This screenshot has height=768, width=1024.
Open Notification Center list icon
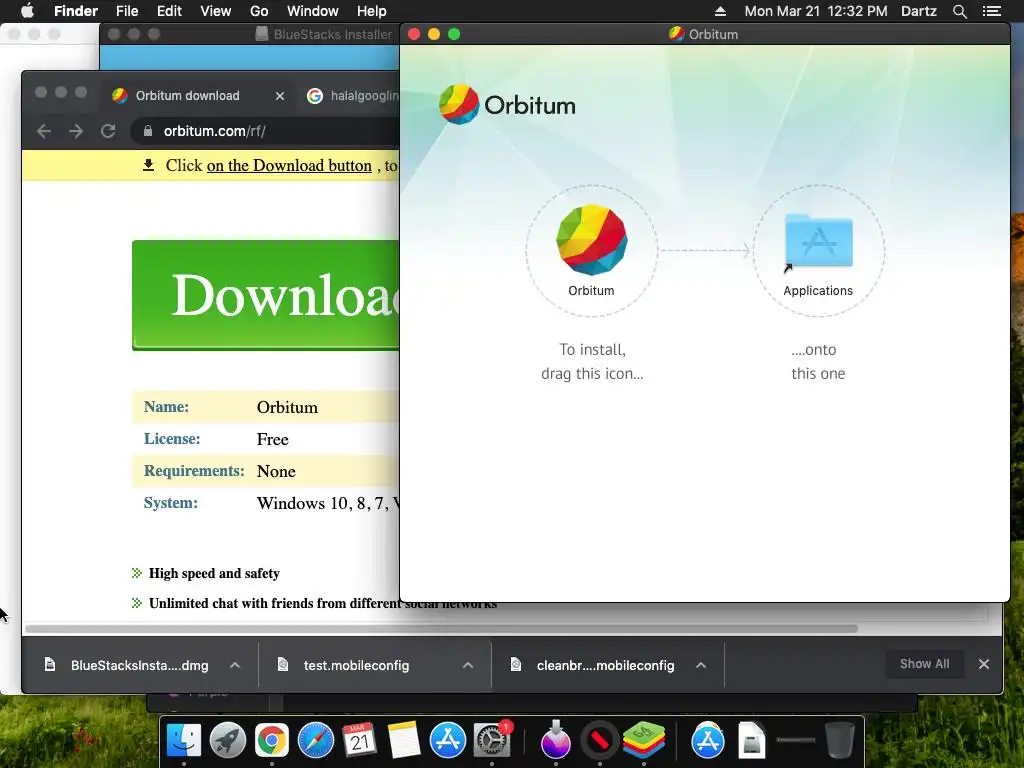992,11
